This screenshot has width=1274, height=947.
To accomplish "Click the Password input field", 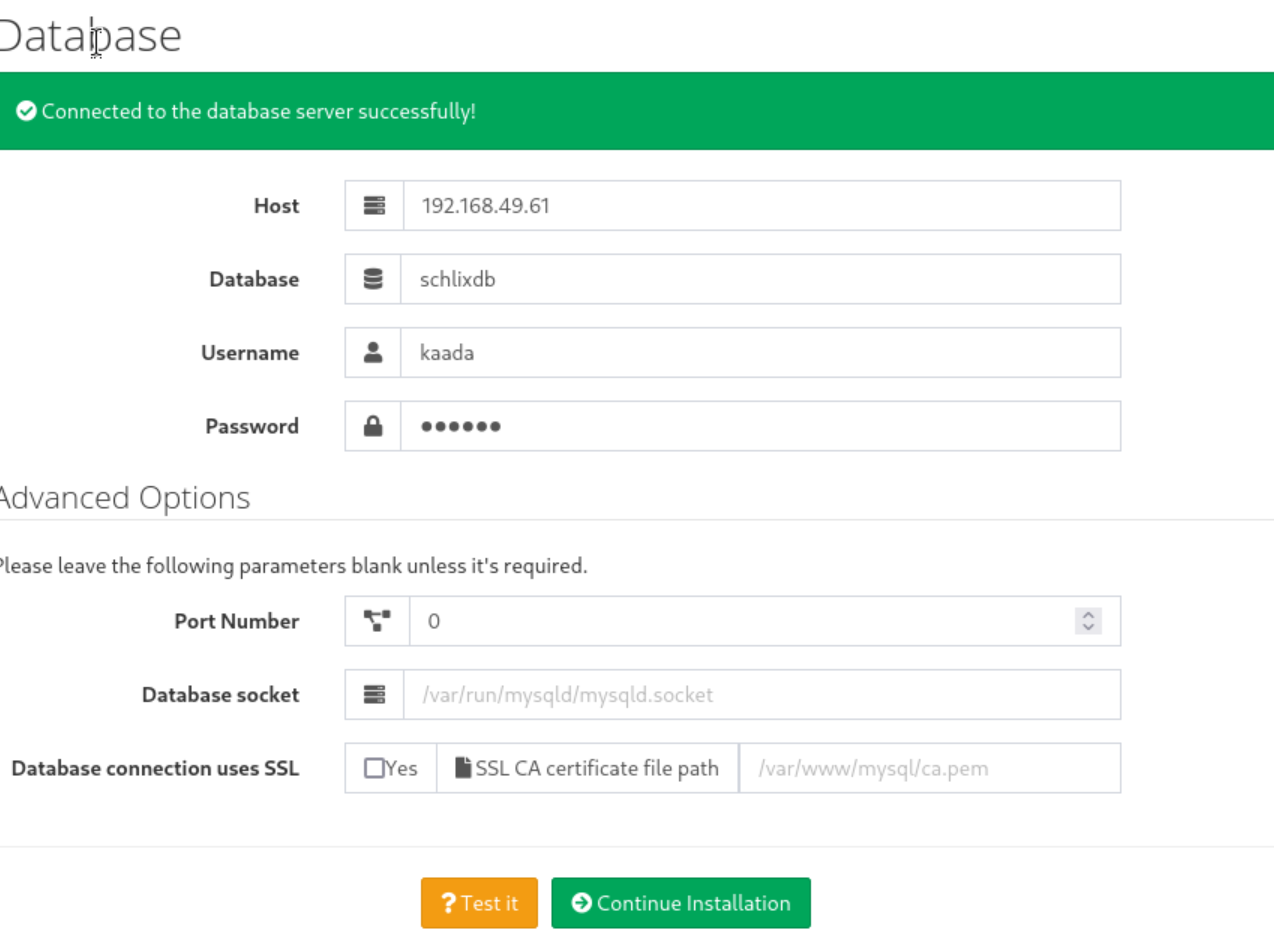I will pos(760,426).
